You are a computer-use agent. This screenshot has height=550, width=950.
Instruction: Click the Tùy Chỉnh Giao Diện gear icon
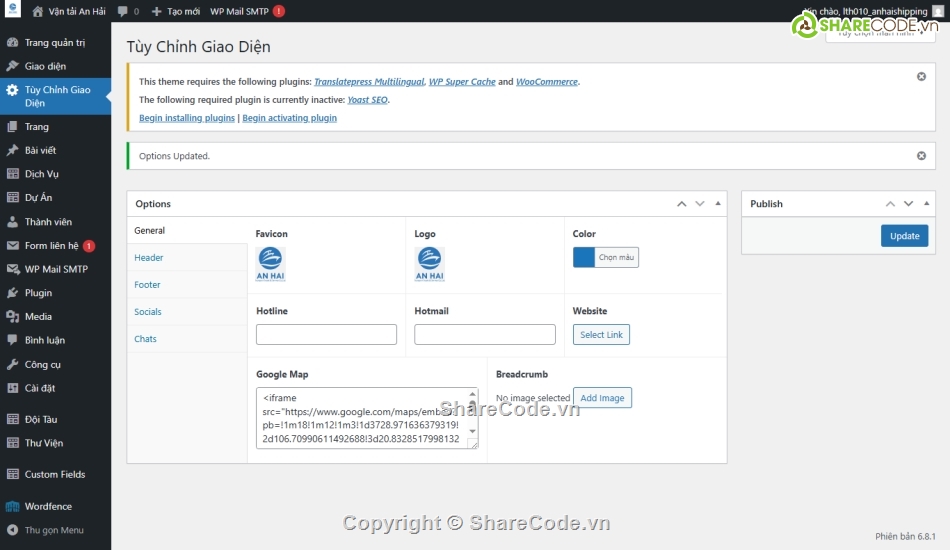pyautogui.click(x=12, y=90)
